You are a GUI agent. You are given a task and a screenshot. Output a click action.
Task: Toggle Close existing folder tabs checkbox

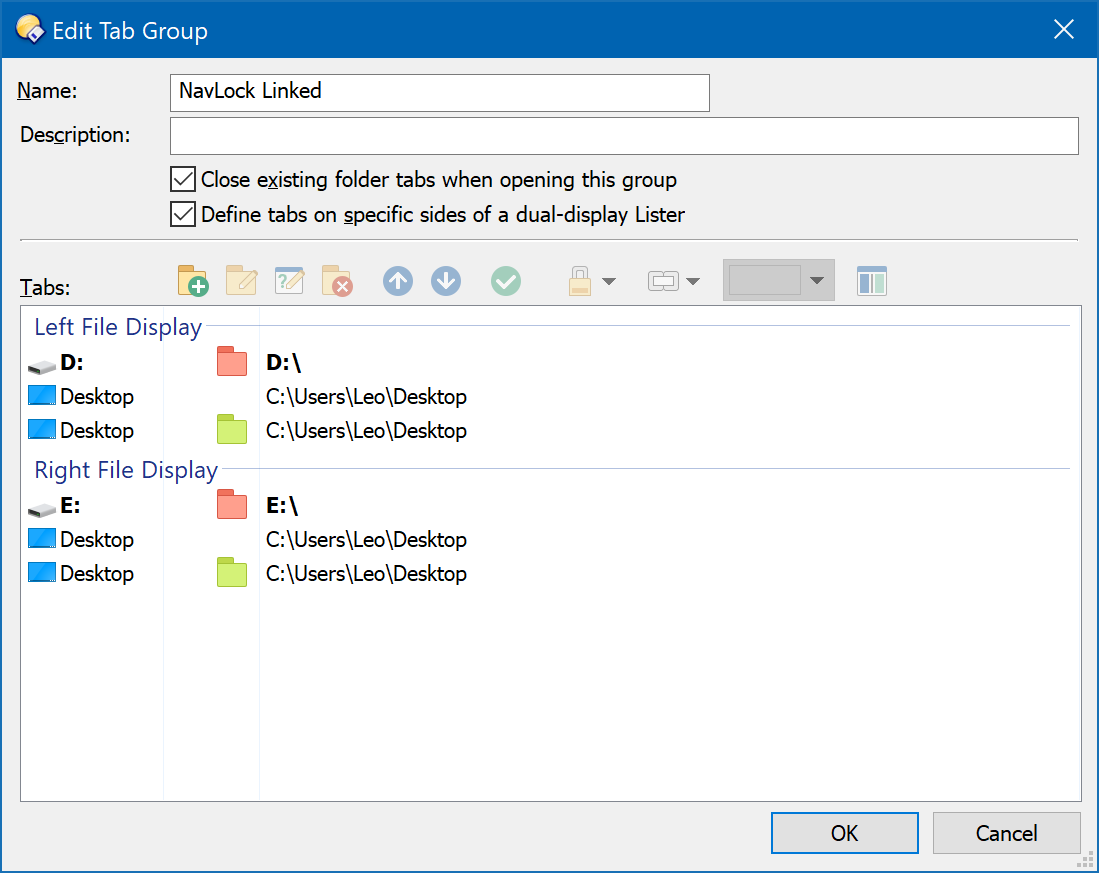click(x=183, y=180)
